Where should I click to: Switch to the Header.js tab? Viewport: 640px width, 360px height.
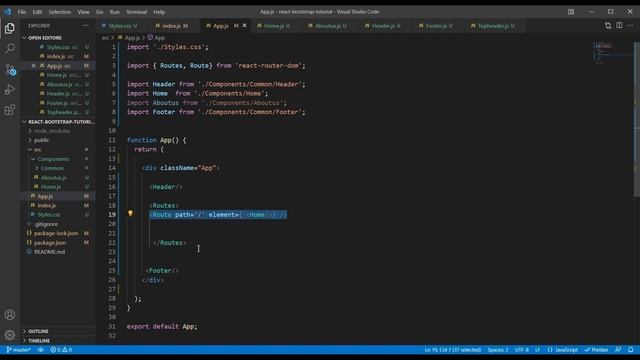coord(385,26)
